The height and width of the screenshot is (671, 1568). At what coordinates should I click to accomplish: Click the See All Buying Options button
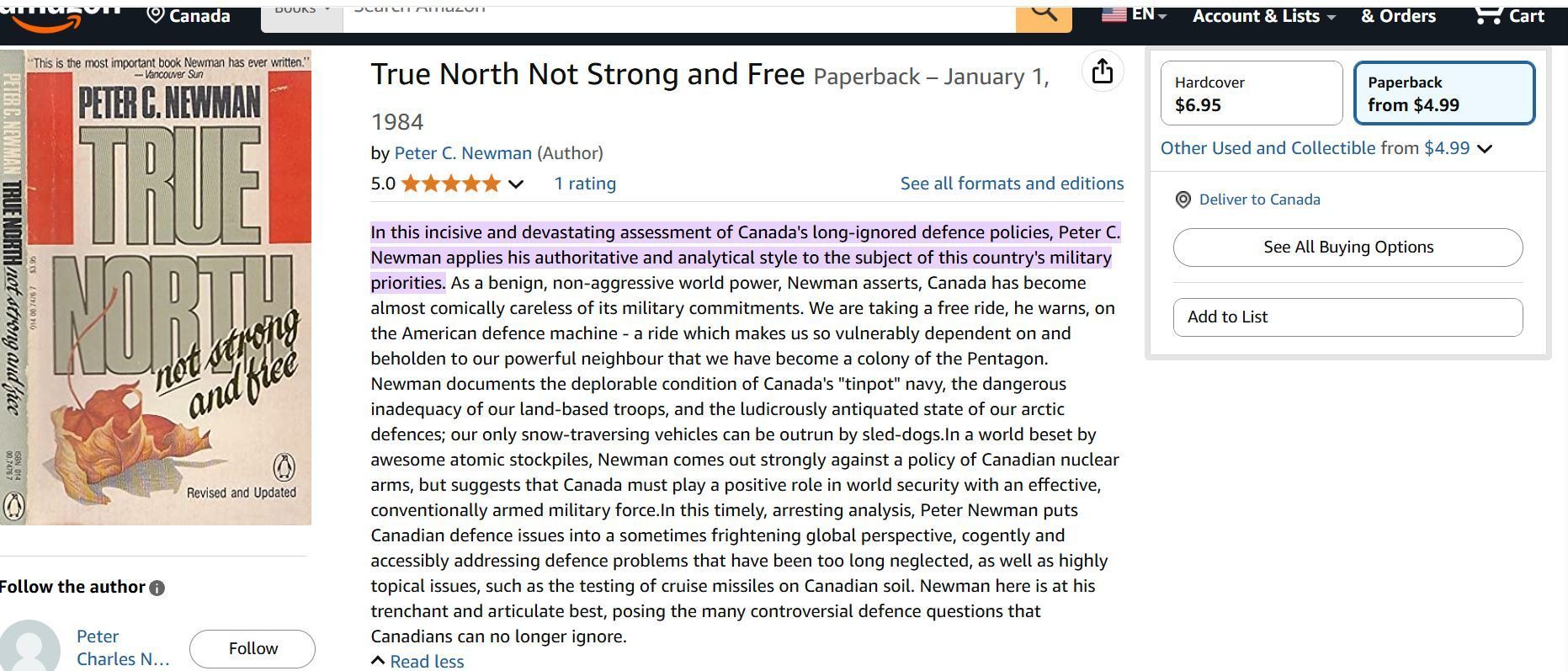(x=1347, y=248)
